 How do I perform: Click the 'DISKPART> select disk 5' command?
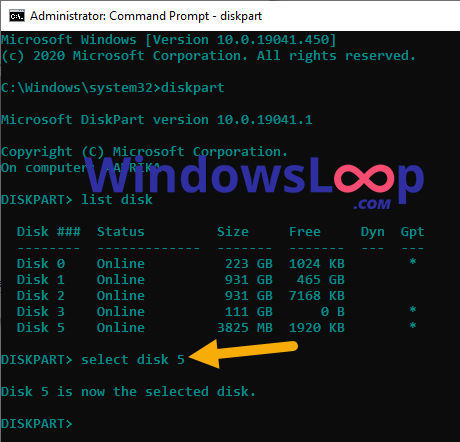click(93, 360)
